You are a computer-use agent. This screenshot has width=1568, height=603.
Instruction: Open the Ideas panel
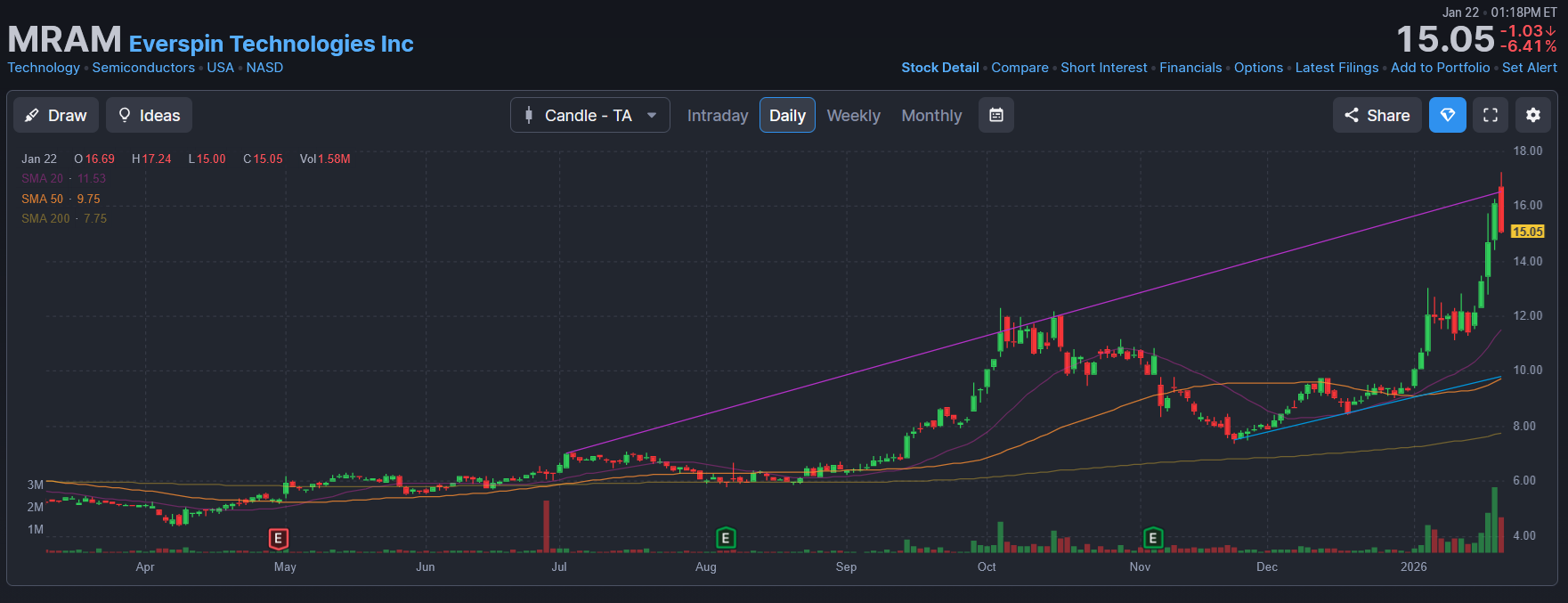tap(149, 115)
